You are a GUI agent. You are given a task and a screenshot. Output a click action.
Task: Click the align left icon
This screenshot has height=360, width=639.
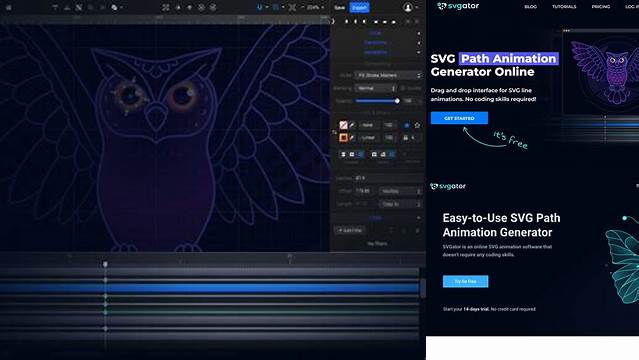(346, 21)
